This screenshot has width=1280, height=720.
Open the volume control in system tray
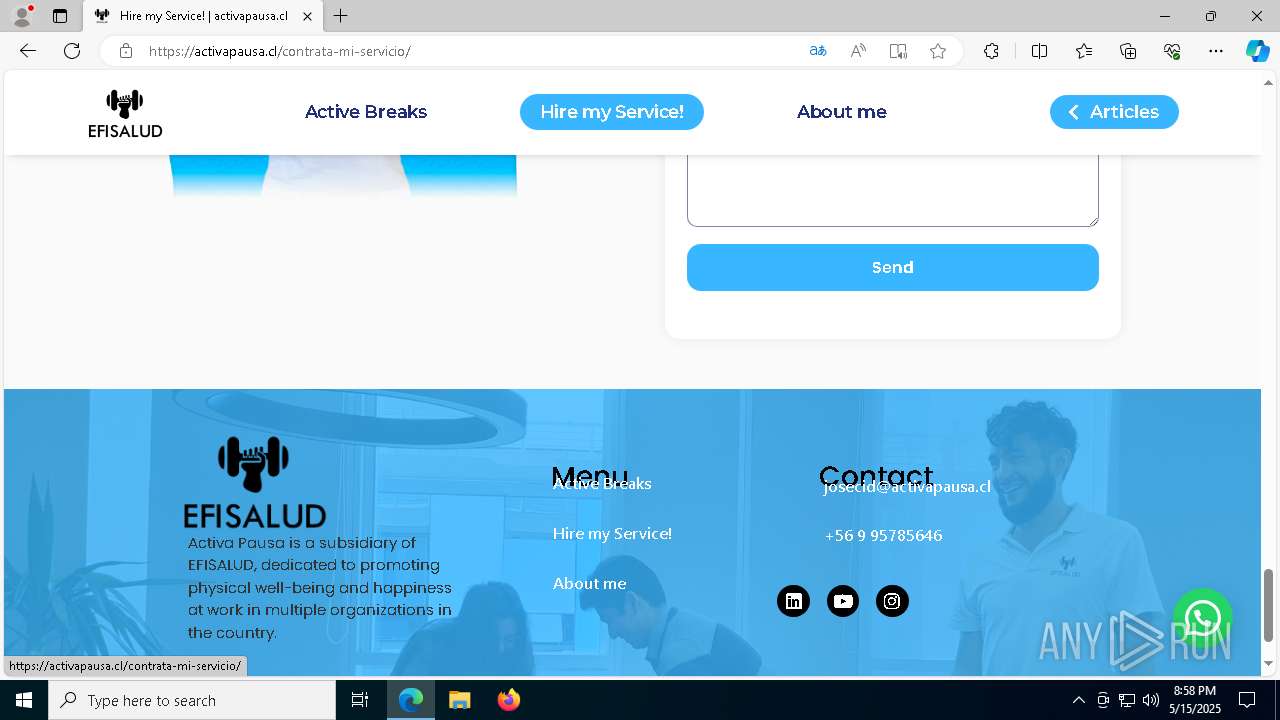point(1151,700)
